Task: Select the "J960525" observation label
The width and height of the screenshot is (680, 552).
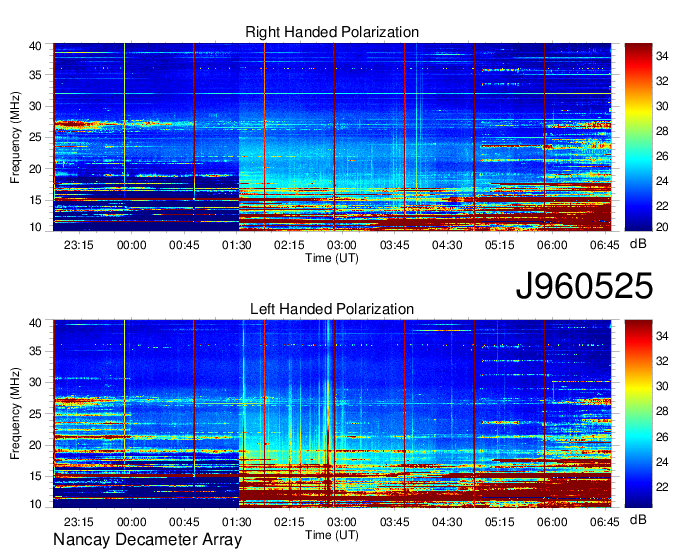Action: [x=584, y=286]
